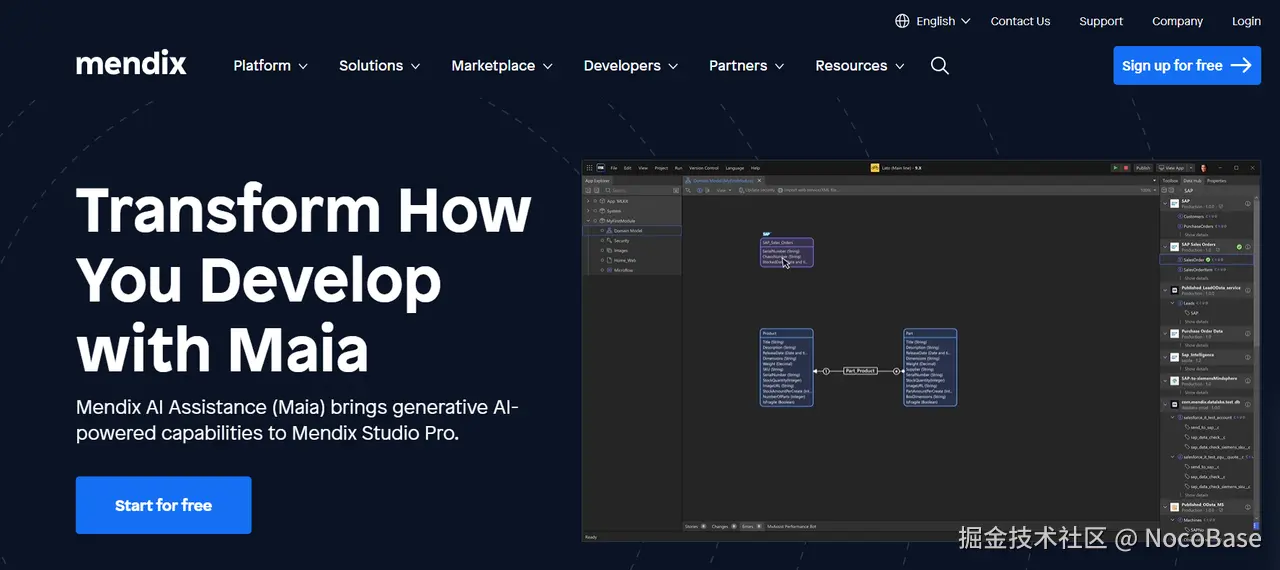
Task: Open the site search magnifier icon
Action: 939,65
